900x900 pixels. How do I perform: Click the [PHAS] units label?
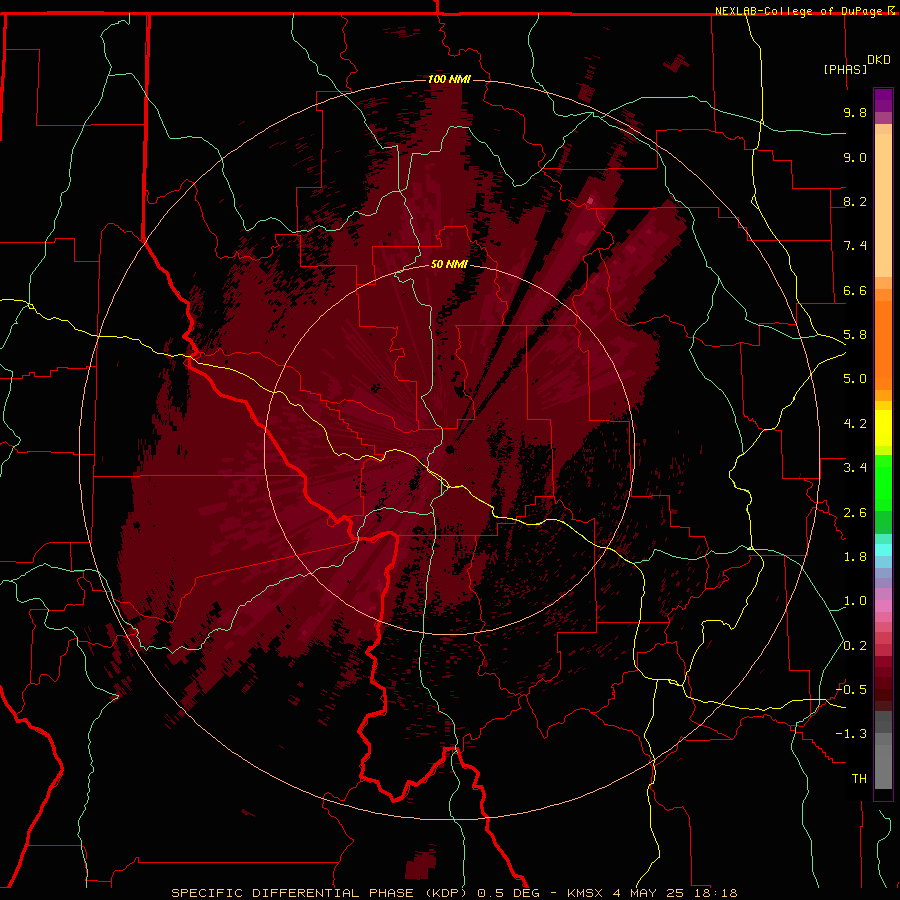(x=845, y=69)
